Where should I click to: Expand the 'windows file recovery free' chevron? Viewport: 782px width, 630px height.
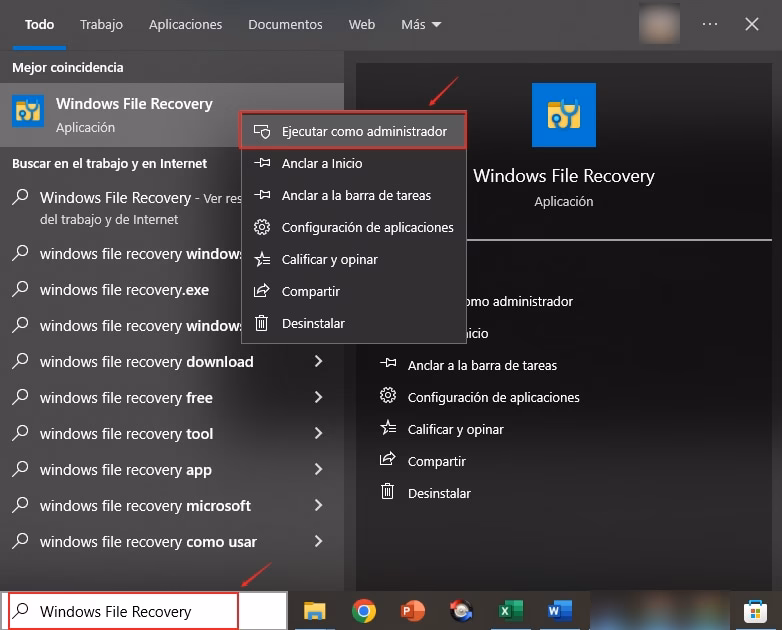319,397
